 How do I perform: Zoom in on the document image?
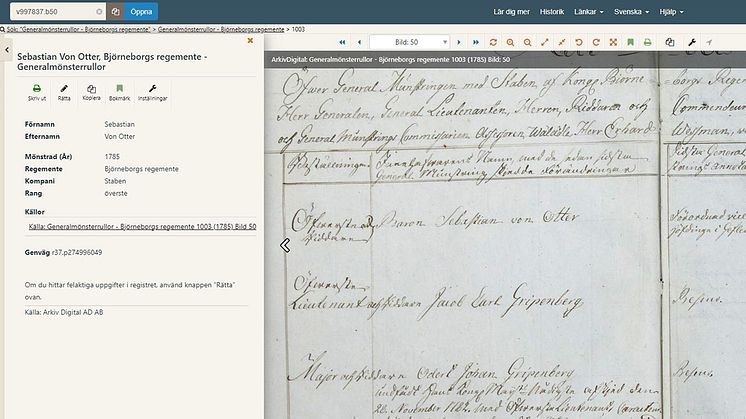pos(510,42)
